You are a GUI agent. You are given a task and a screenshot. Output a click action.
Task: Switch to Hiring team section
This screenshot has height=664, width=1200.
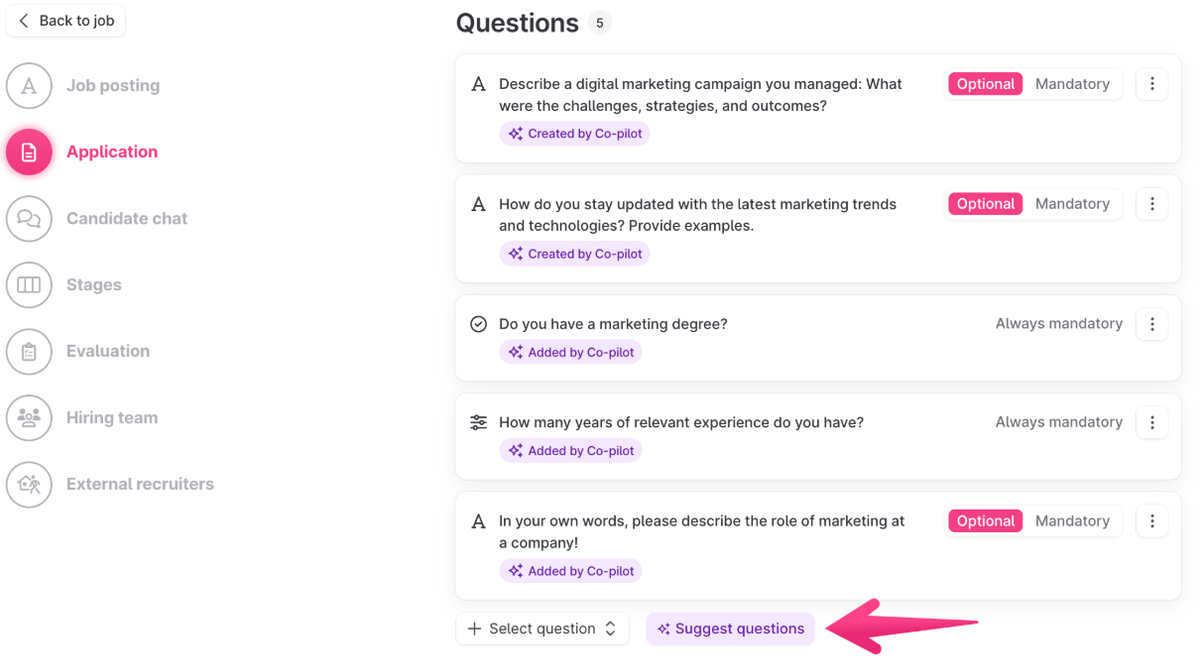pos(112,418)
